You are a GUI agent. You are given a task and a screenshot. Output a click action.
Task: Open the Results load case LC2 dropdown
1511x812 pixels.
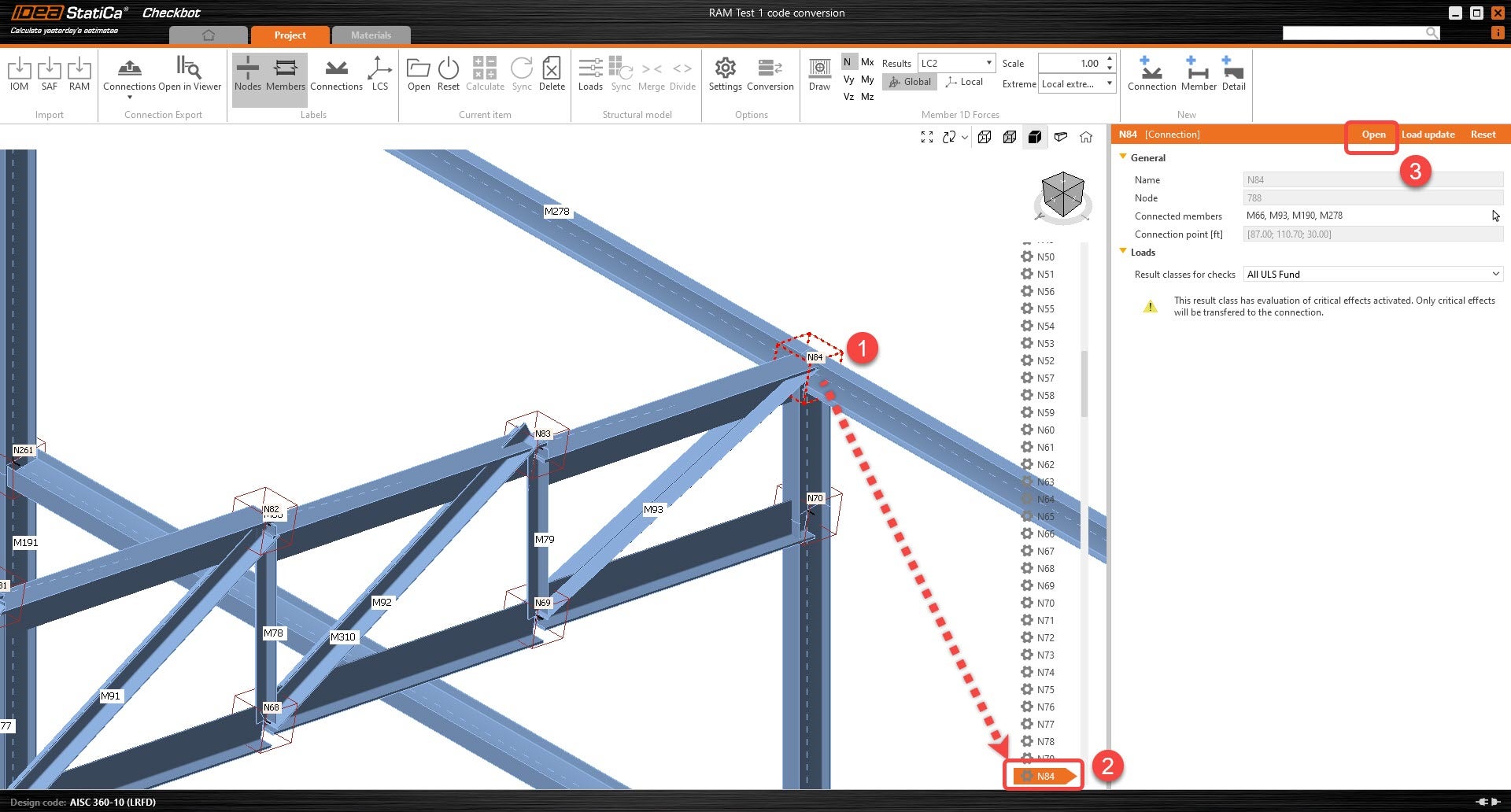pyautogui.click(x=989, y=62)
